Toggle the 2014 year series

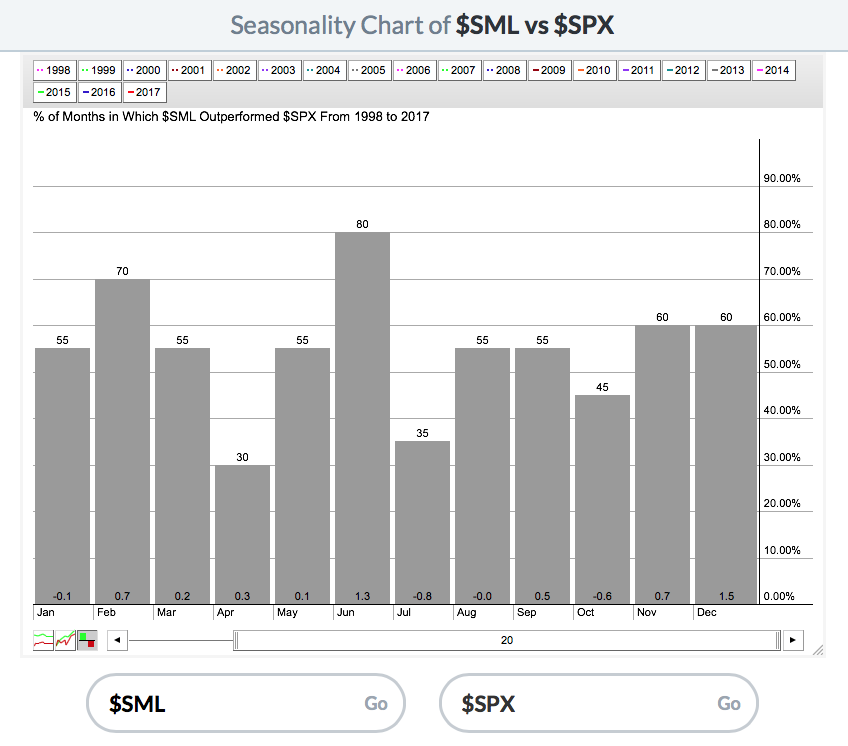click(773, 70)
